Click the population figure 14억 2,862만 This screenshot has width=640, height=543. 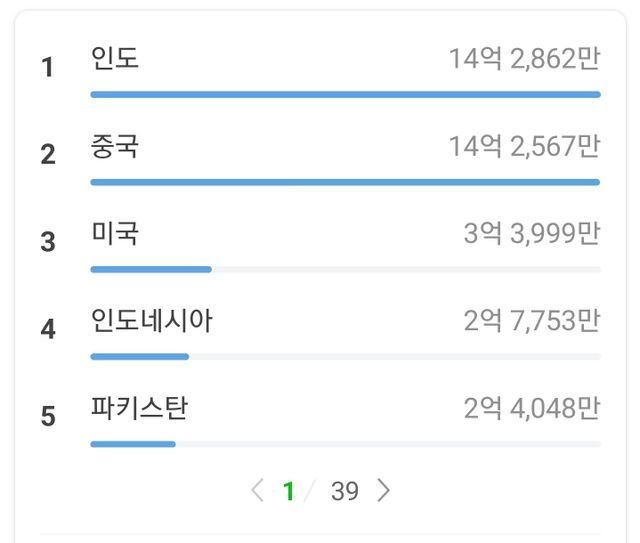[524, 59]
